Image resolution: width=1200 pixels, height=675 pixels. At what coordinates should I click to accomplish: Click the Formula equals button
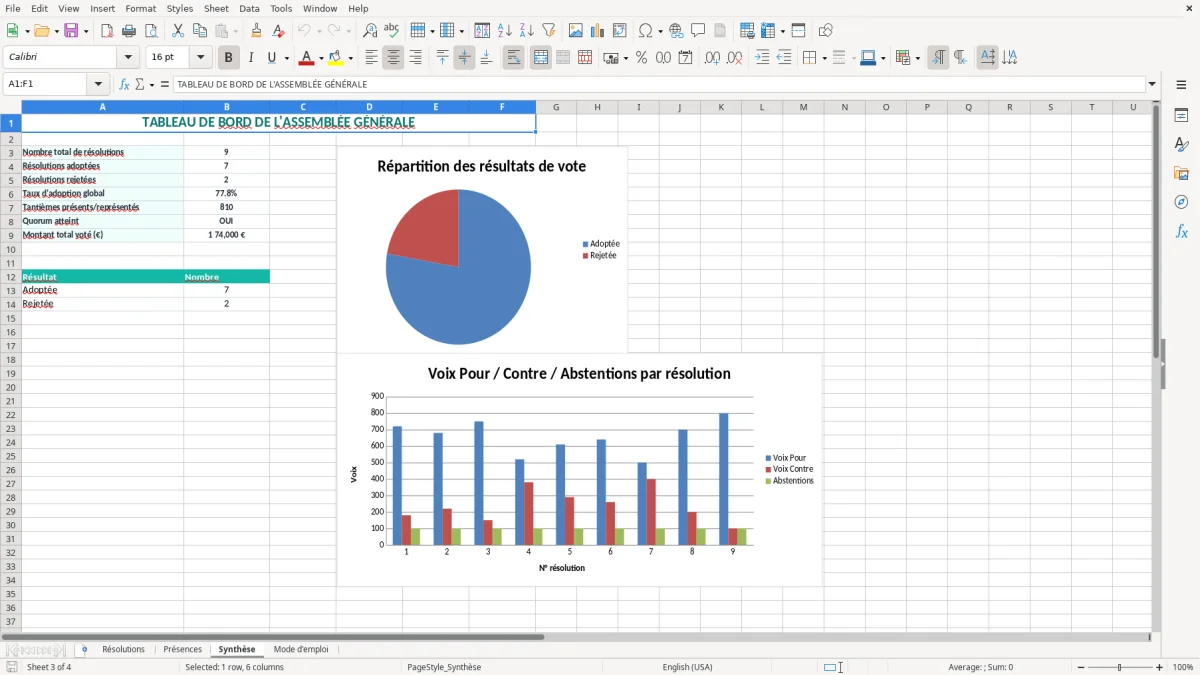pyautogui.click(x=165, y=85)
